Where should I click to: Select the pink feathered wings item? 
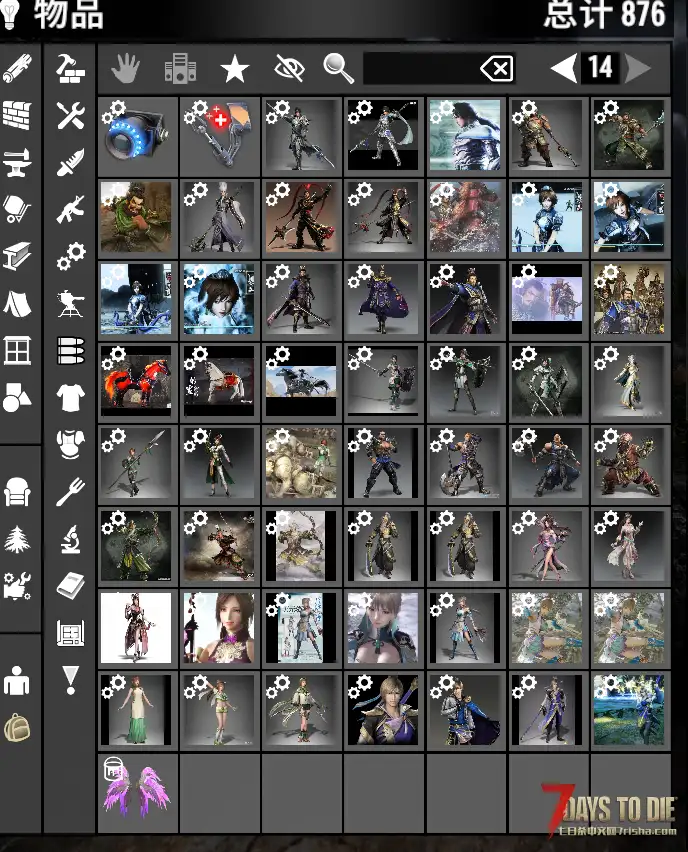click(138, 793)
